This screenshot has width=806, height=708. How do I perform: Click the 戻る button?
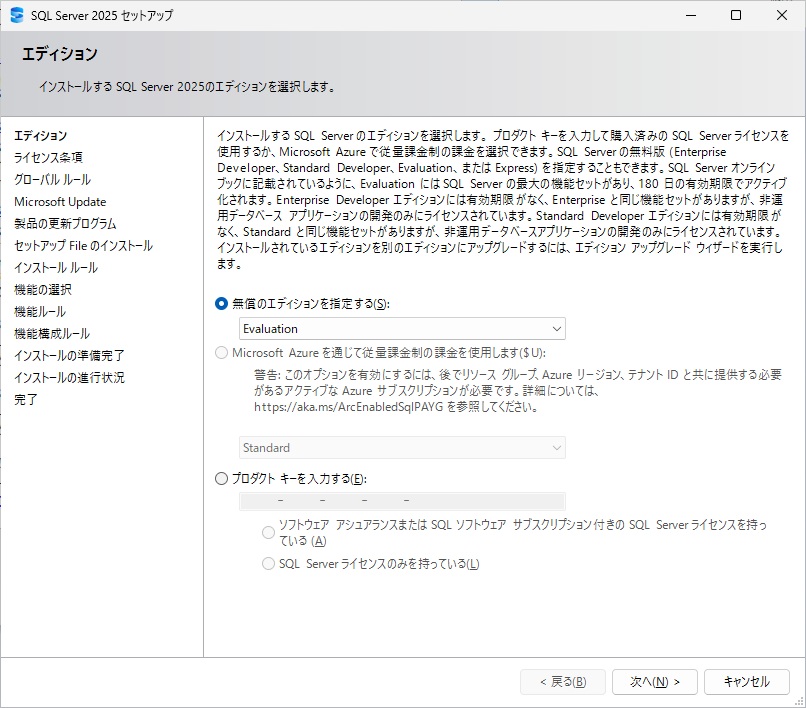coord(561,681)
